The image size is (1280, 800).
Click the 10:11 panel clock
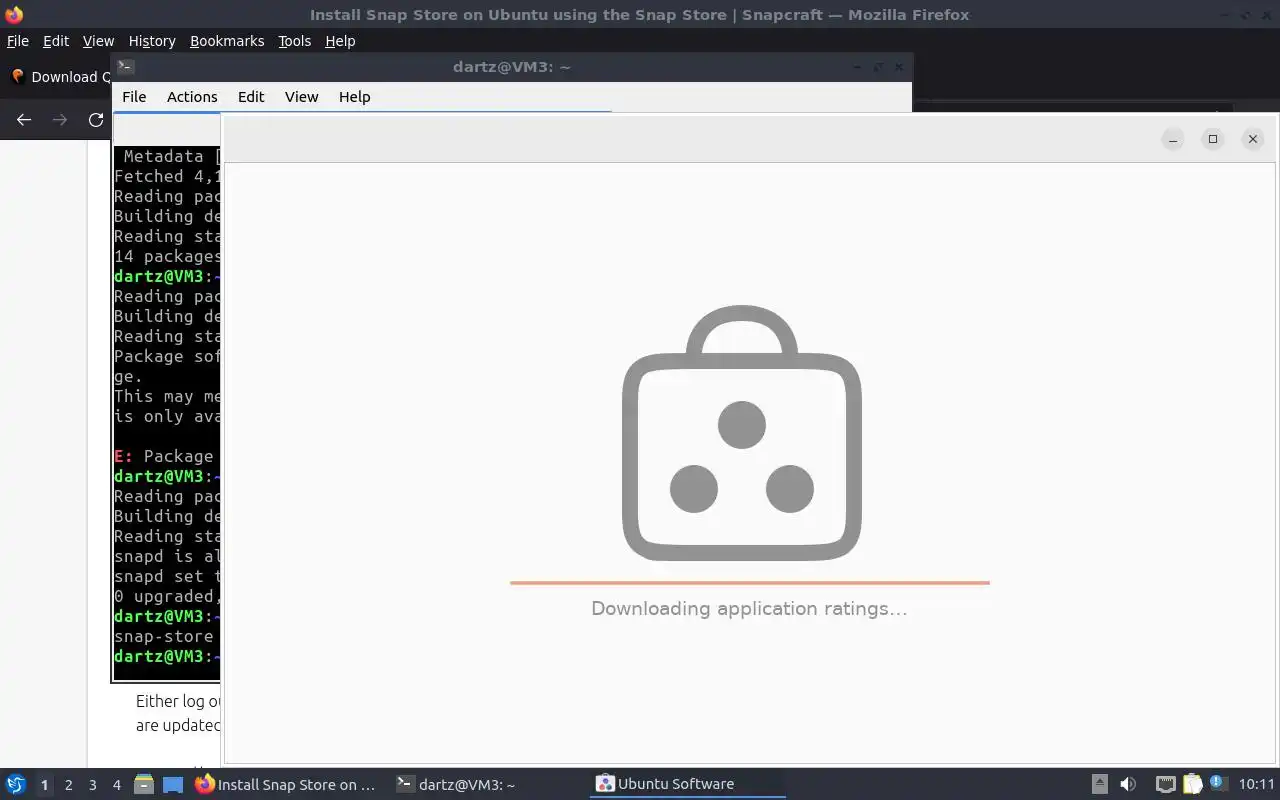tap(1257, 785)
